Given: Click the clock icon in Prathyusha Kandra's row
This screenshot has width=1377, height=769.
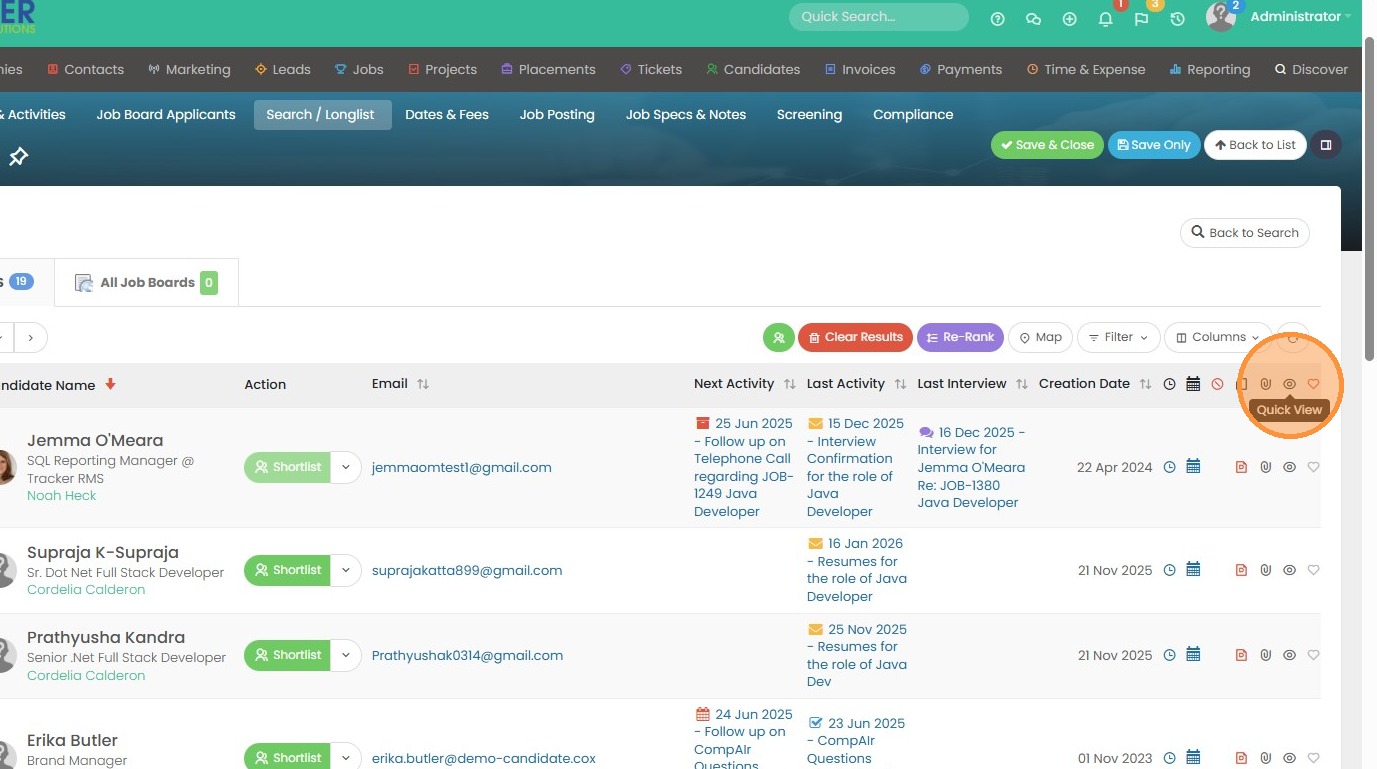Looking at the screenshot, I should (x=1169, y=655).
